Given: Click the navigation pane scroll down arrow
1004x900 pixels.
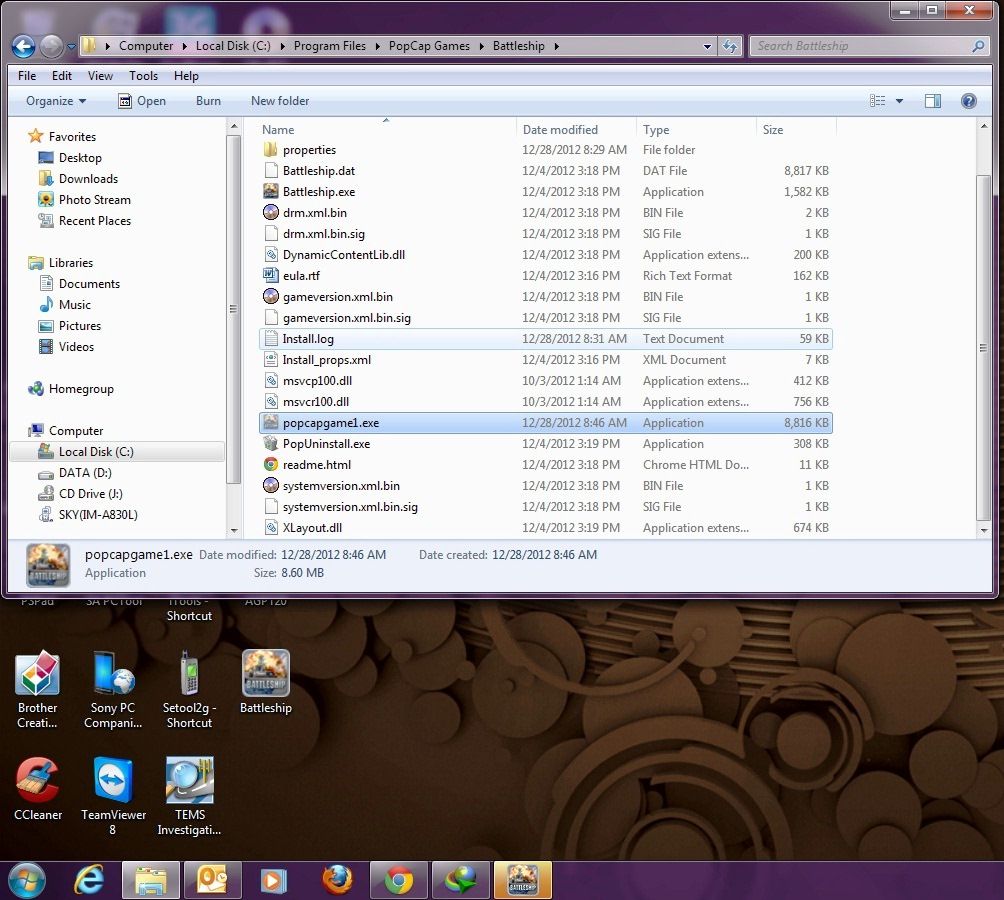Looking at the screenshot, I should [x=234, y=530].
